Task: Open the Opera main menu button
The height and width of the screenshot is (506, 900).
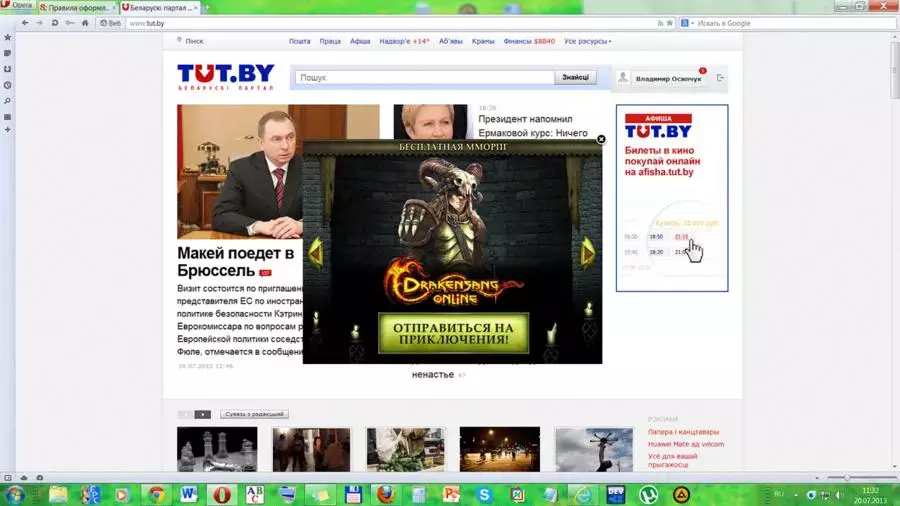Action: 18,6
